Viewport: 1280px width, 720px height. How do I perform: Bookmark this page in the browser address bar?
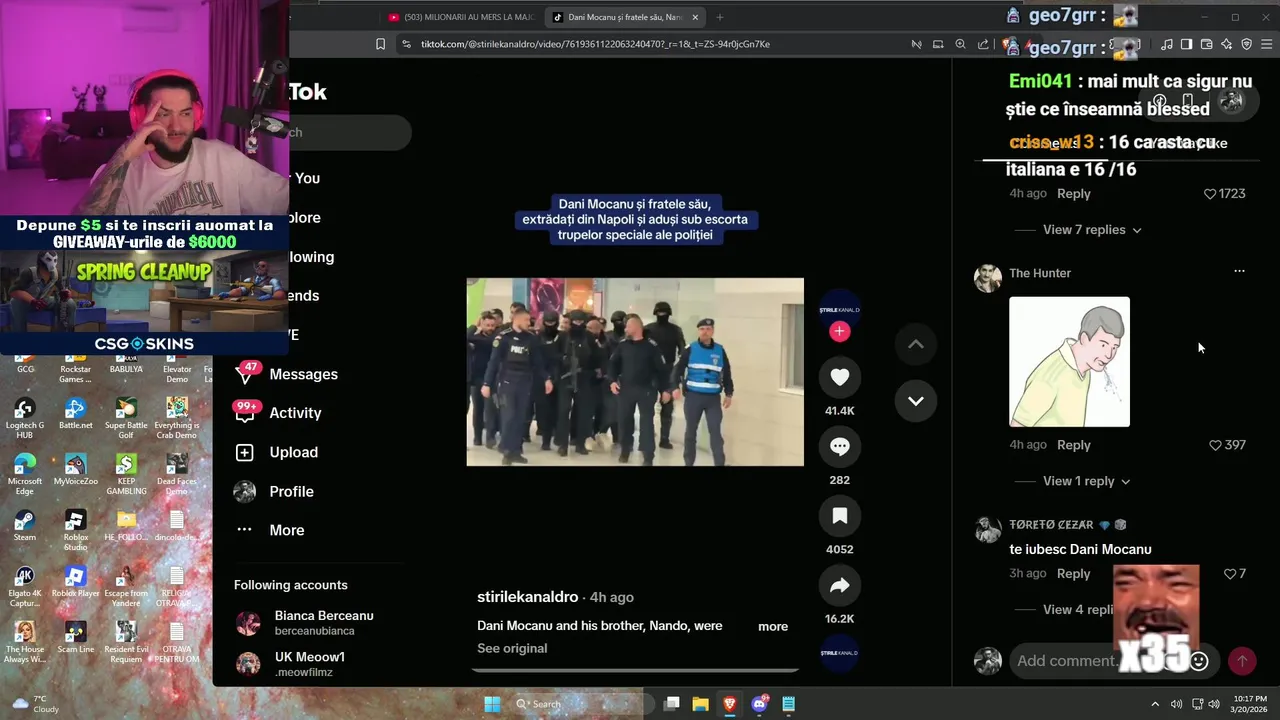click(380, 44)
